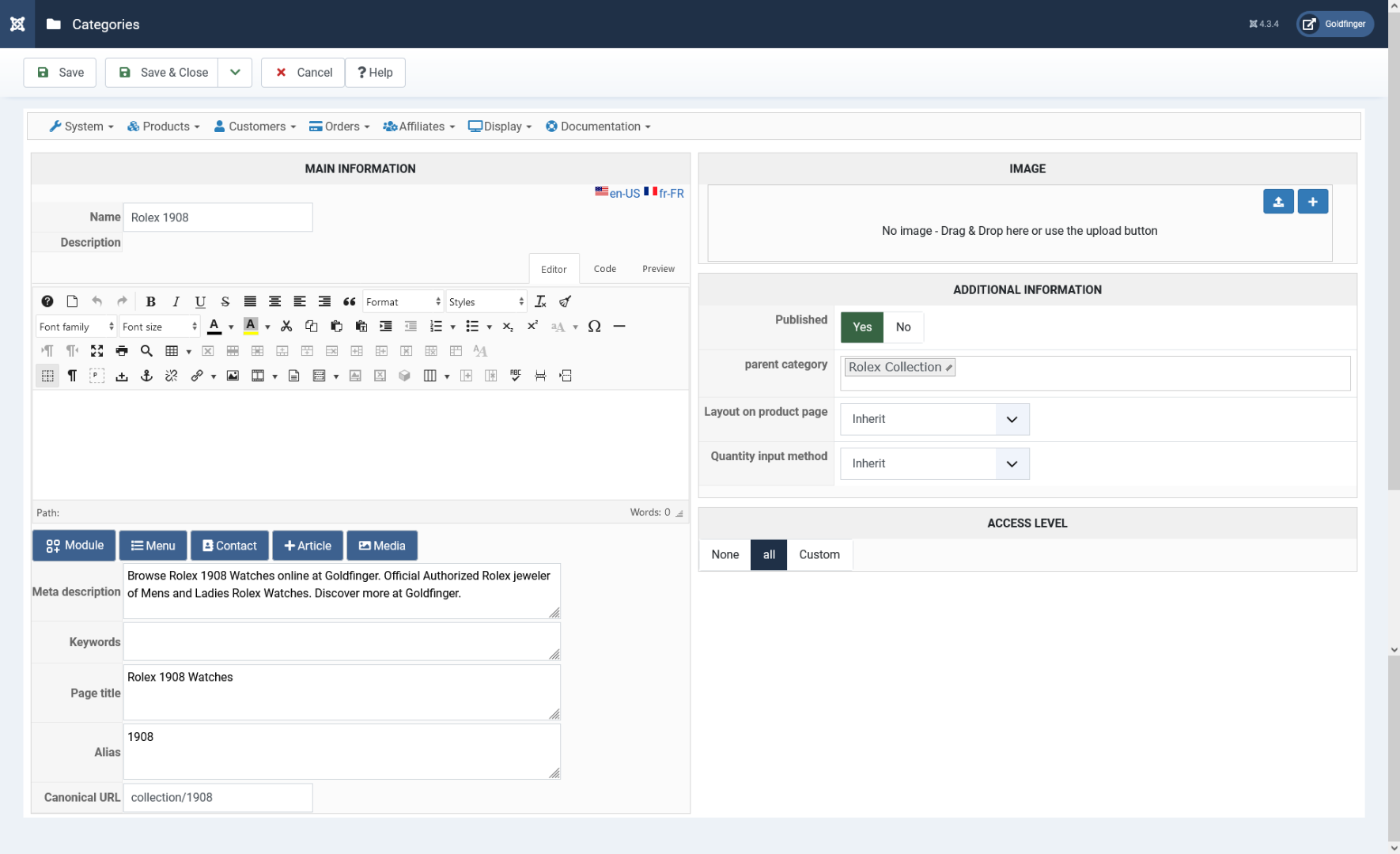Set Published to No
Viewport: 1400px width, 854px height.
pyautogui.click(x=903, y=327)
